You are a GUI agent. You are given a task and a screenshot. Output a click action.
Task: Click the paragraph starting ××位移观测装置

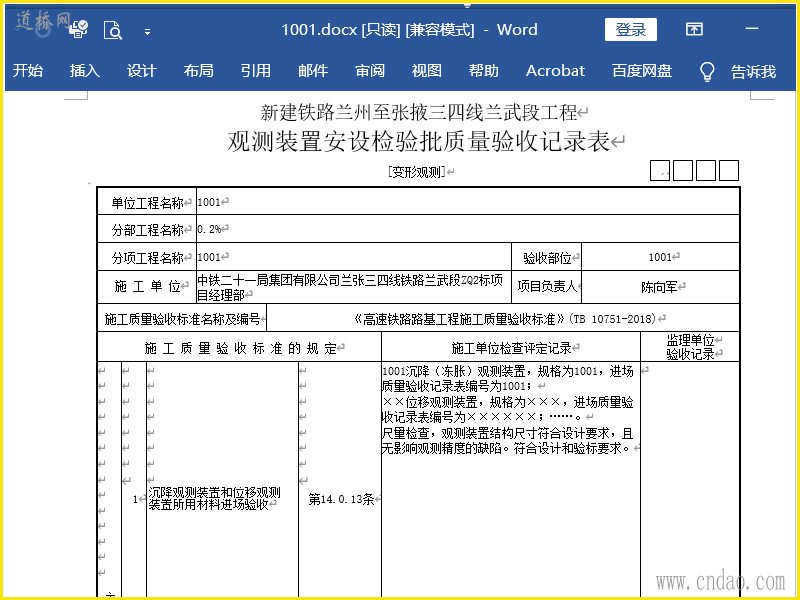click(508, 409)
